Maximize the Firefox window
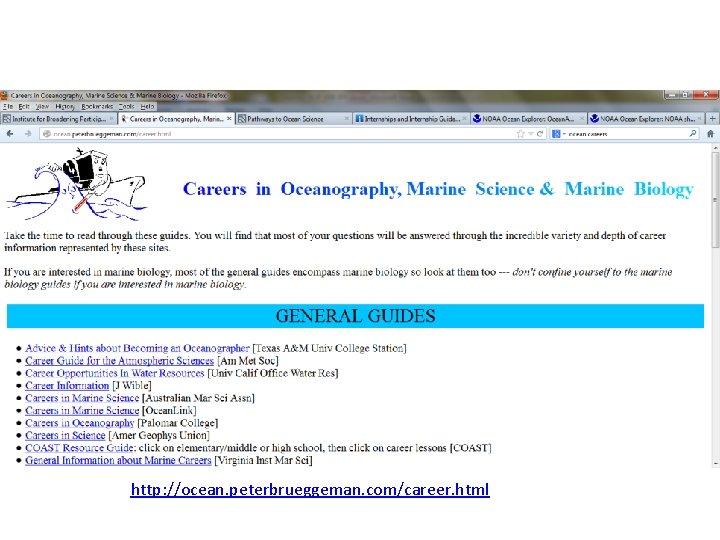720x540 pixels. (686, 95)
